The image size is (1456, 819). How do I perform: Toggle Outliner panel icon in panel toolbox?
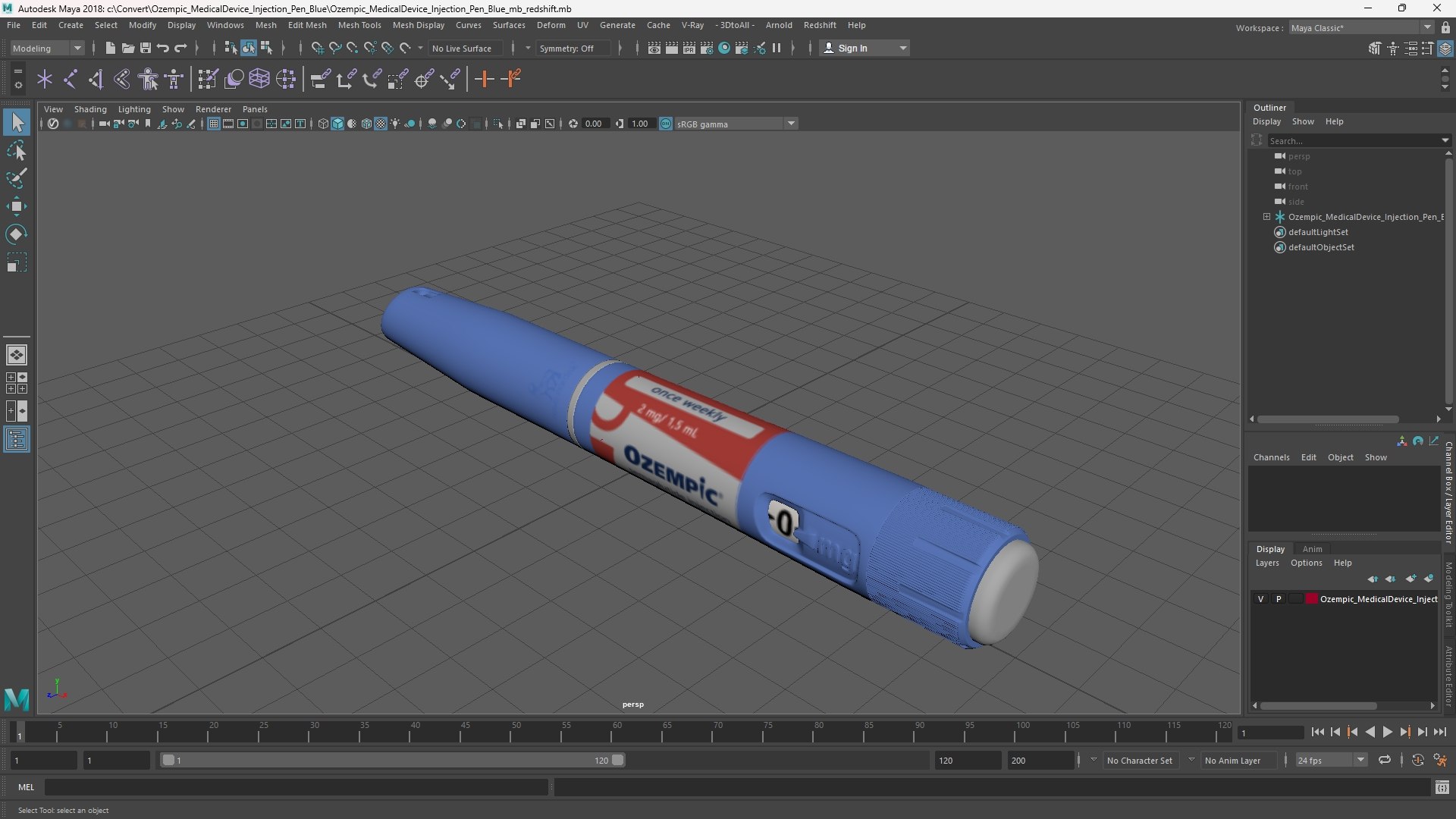click(17, 440)
